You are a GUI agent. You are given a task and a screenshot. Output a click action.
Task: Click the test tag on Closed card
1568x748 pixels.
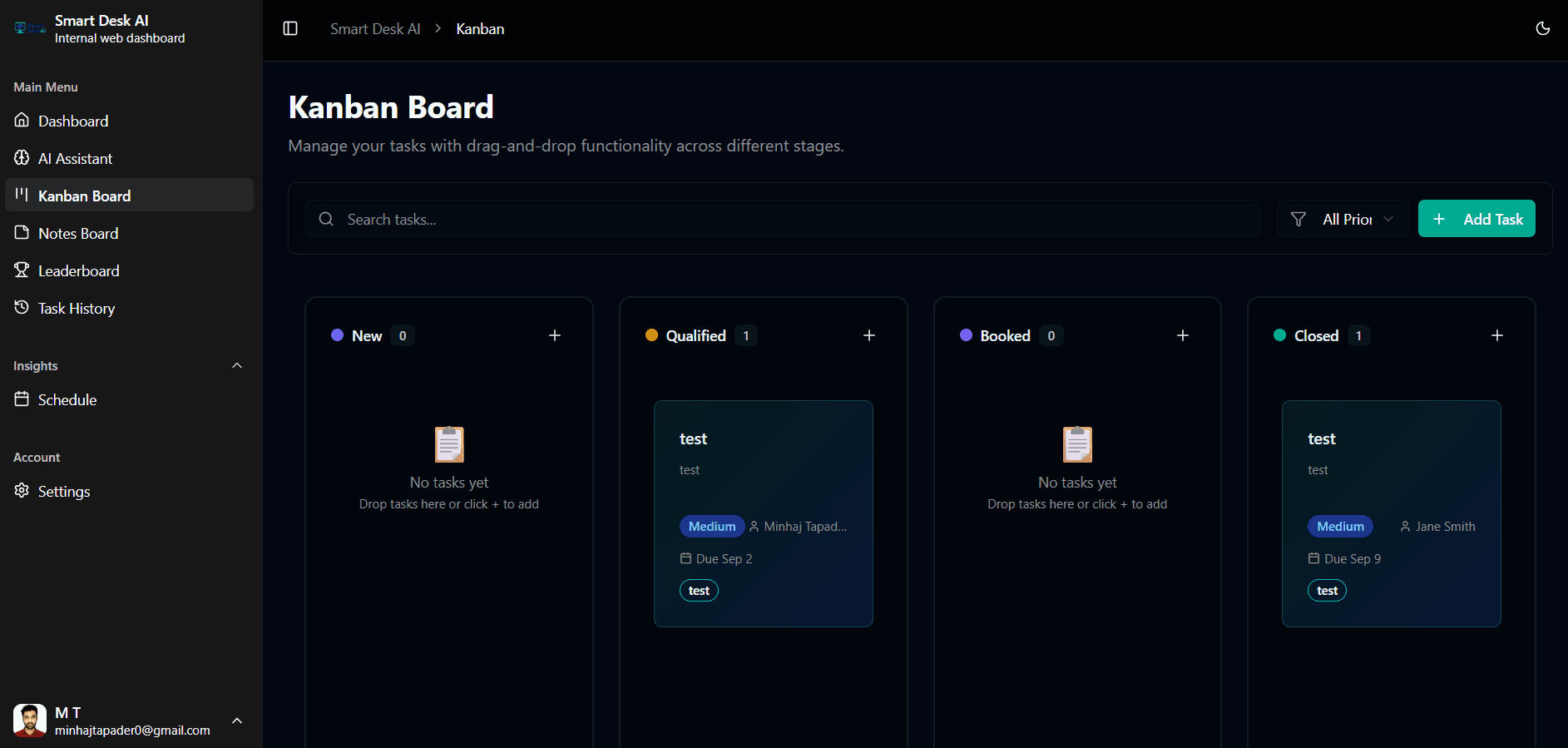tap(1327, 591)
